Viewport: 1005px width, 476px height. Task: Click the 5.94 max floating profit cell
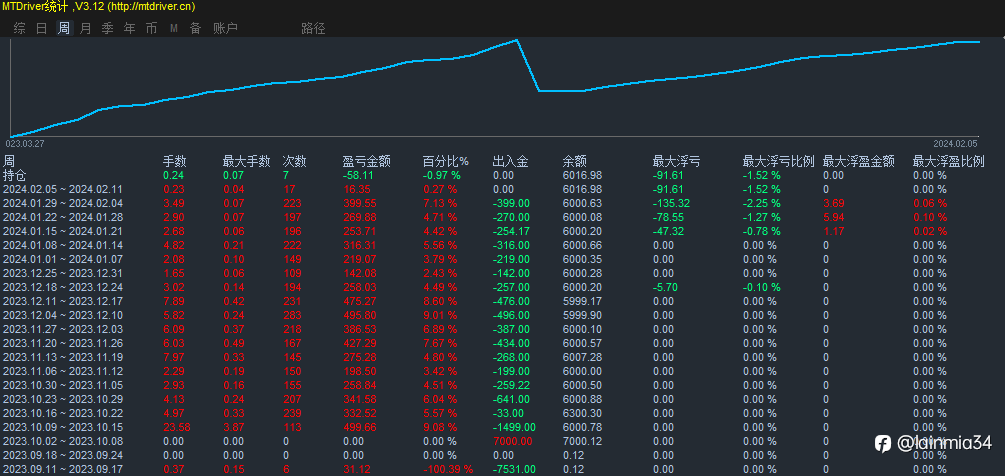point(834,217)
